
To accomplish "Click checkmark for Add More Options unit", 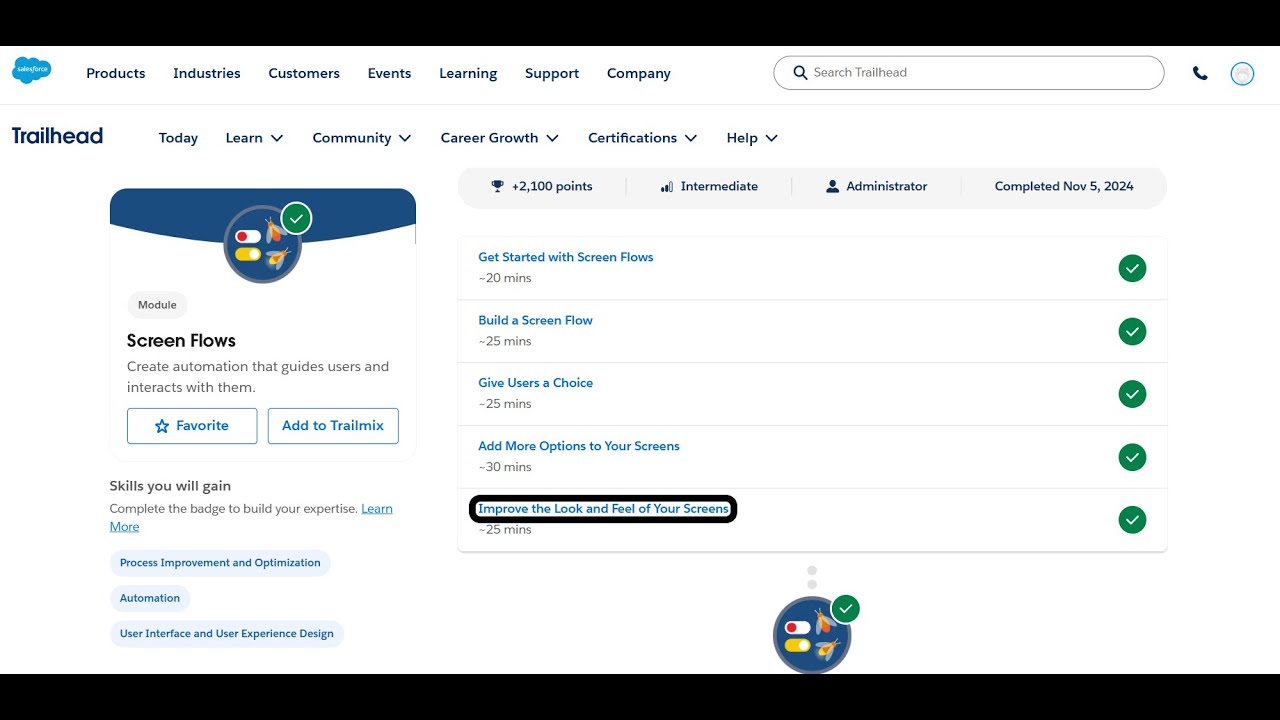I will 1132,457.
